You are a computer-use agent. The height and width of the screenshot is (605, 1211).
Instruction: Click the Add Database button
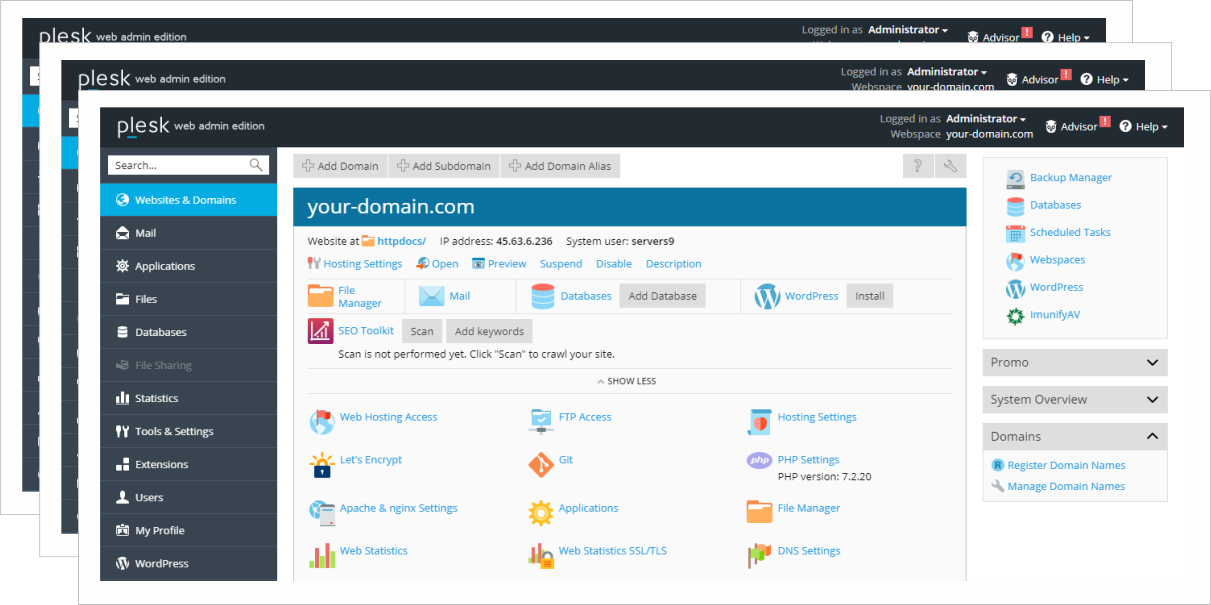(663, 296)
